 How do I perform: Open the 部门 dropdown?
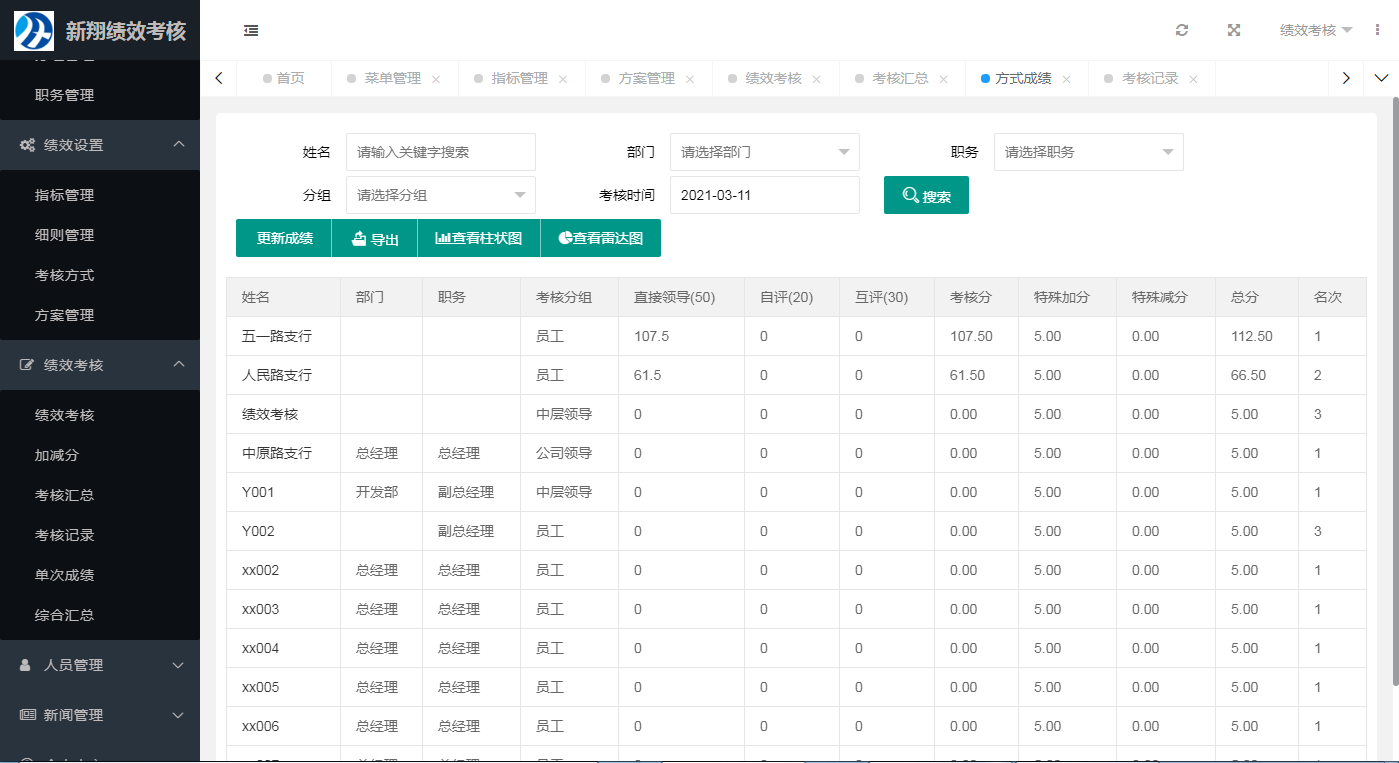tap(764, 152)
